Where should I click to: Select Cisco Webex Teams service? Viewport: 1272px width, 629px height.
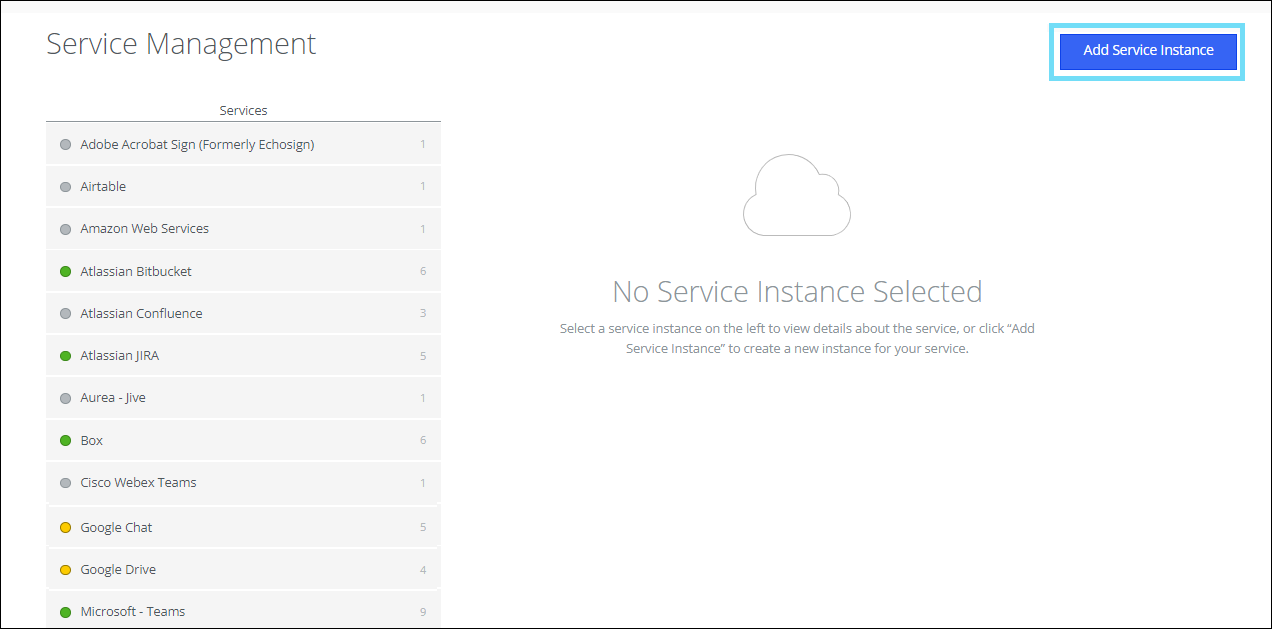(x=138, y=483)
